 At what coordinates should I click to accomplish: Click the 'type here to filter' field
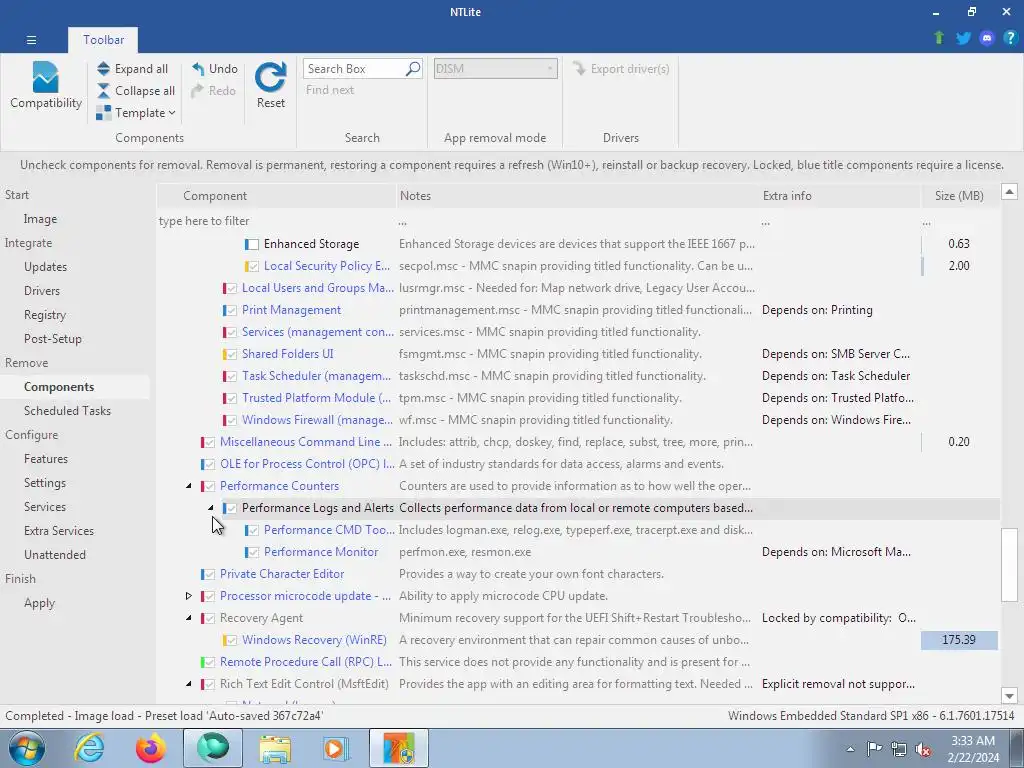276,221
